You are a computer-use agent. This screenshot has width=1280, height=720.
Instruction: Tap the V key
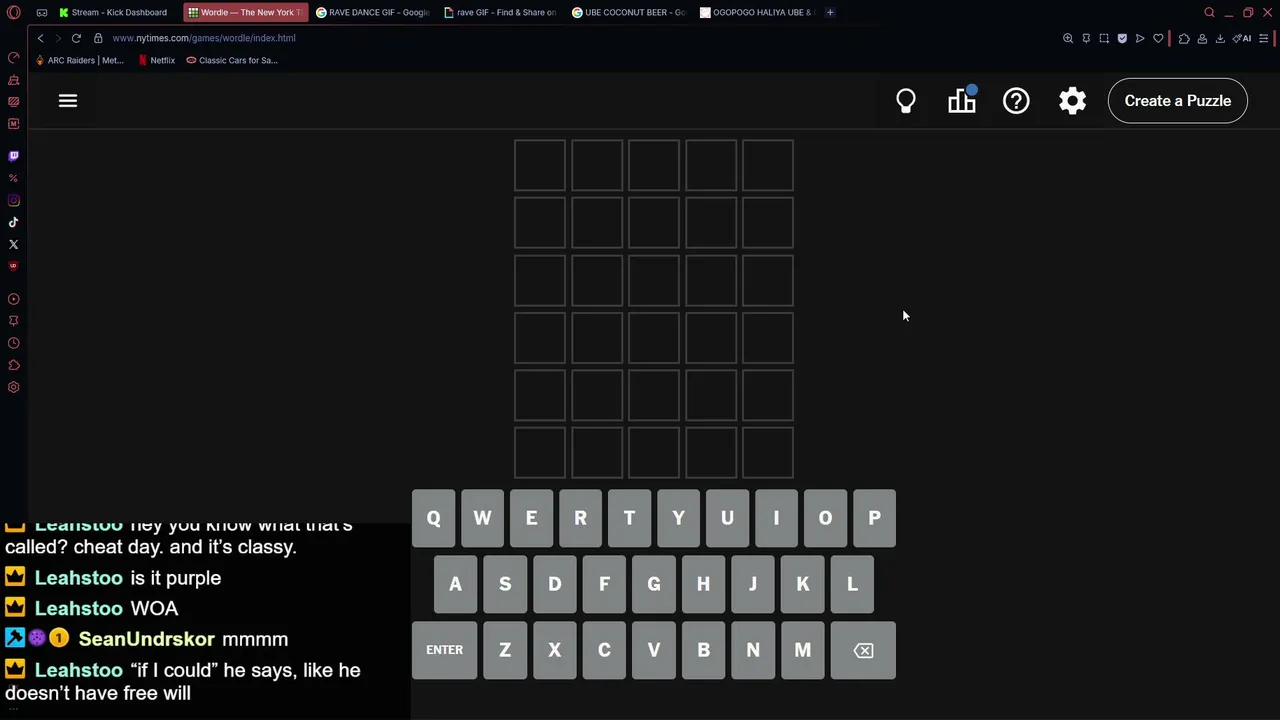[x=654, y=650]
